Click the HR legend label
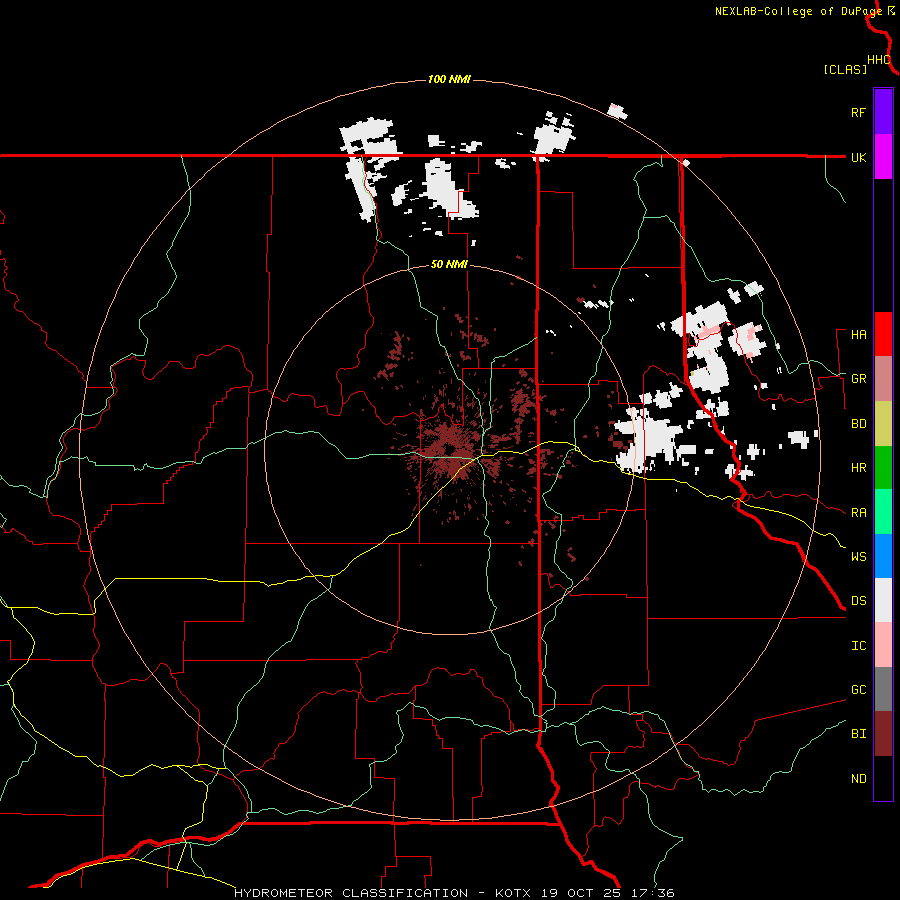 click(858, 468)
